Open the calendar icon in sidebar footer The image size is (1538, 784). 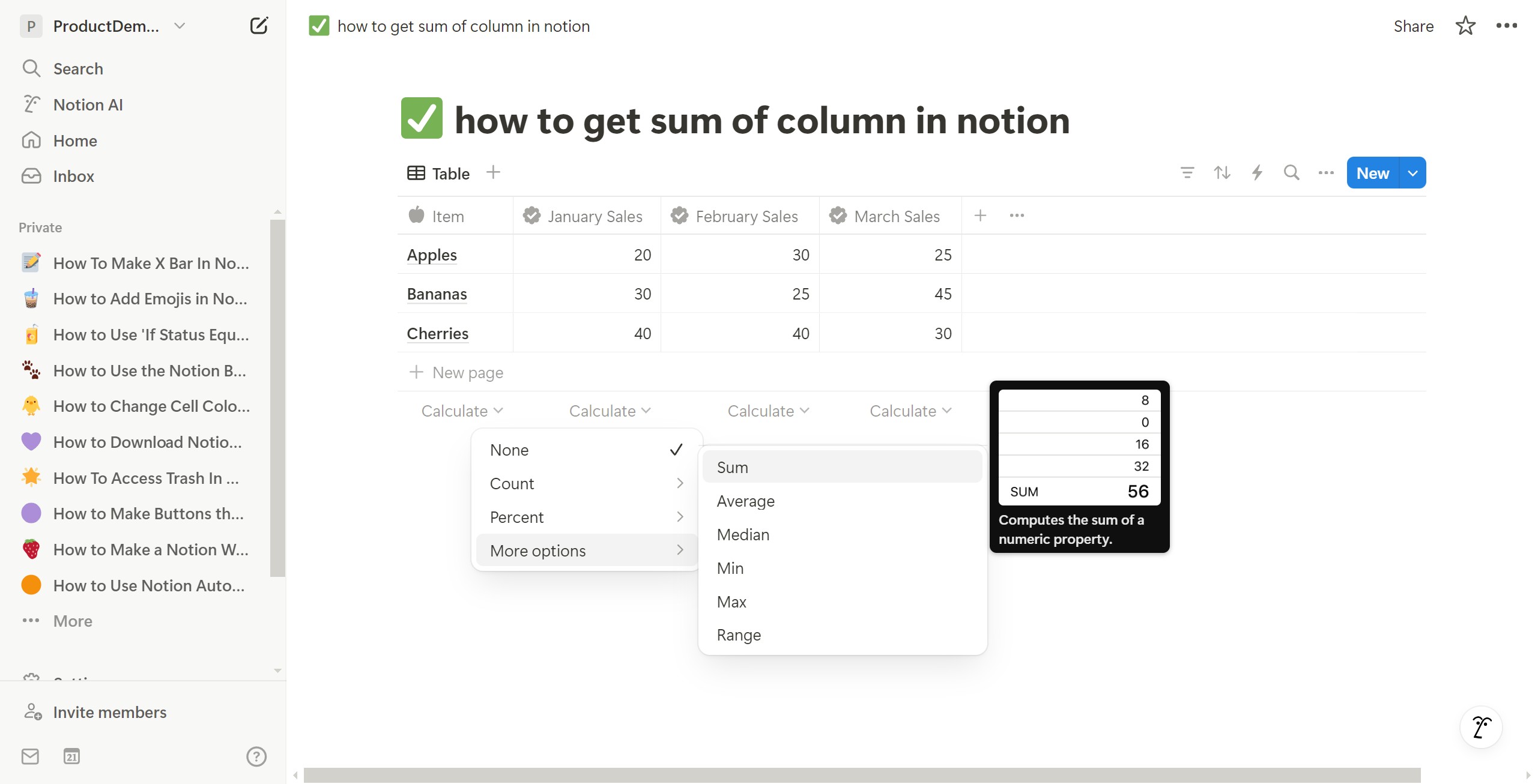[x=71, y=756]
